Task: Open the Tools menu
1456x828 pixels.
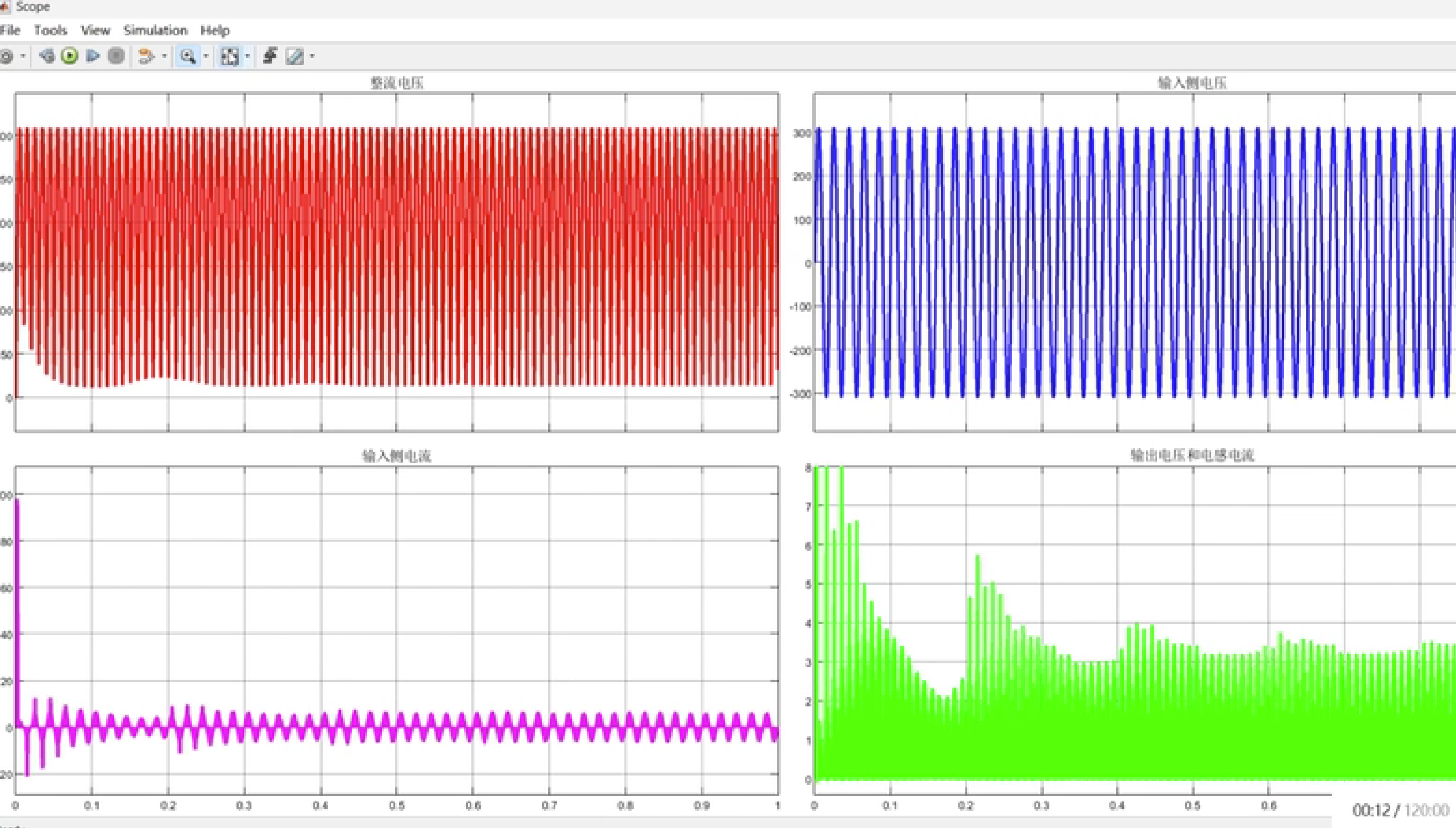Action: [51, 30]
